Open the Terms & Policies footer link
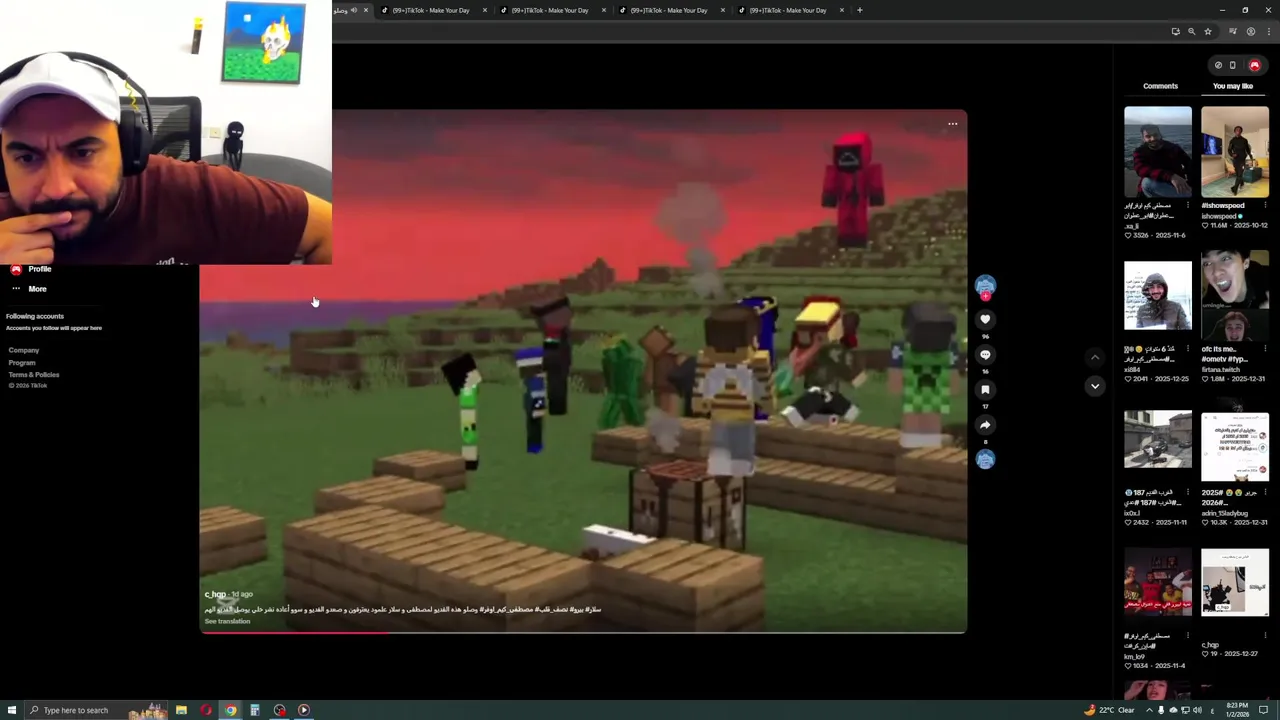 (x=34, y=374)
